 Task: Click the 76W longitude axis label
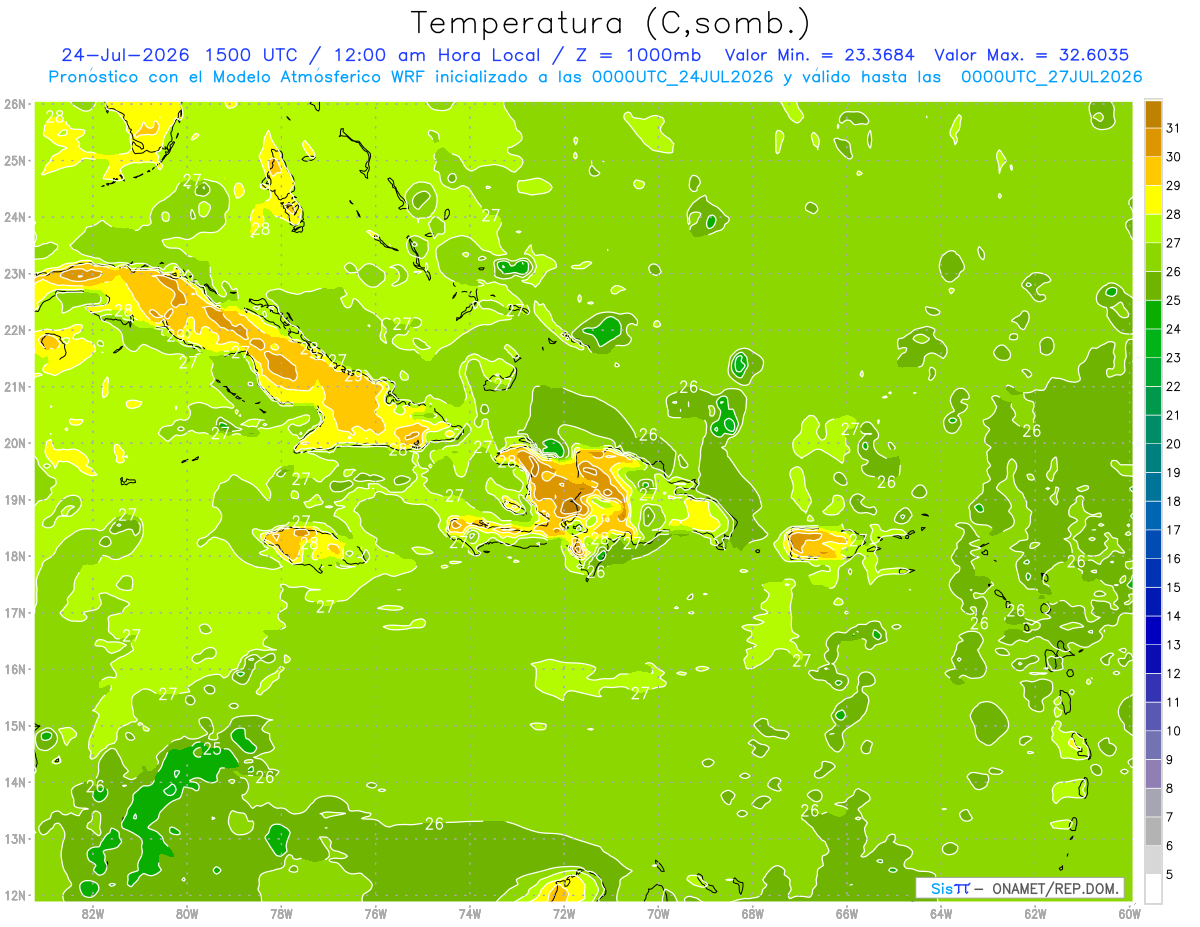(x=375, y=913)
